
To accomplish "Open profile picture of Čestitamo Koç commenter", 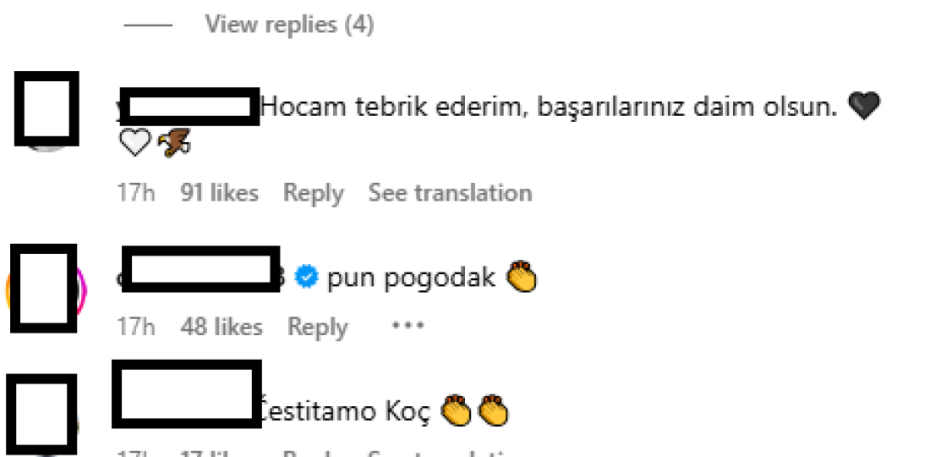I will (46, 416).
